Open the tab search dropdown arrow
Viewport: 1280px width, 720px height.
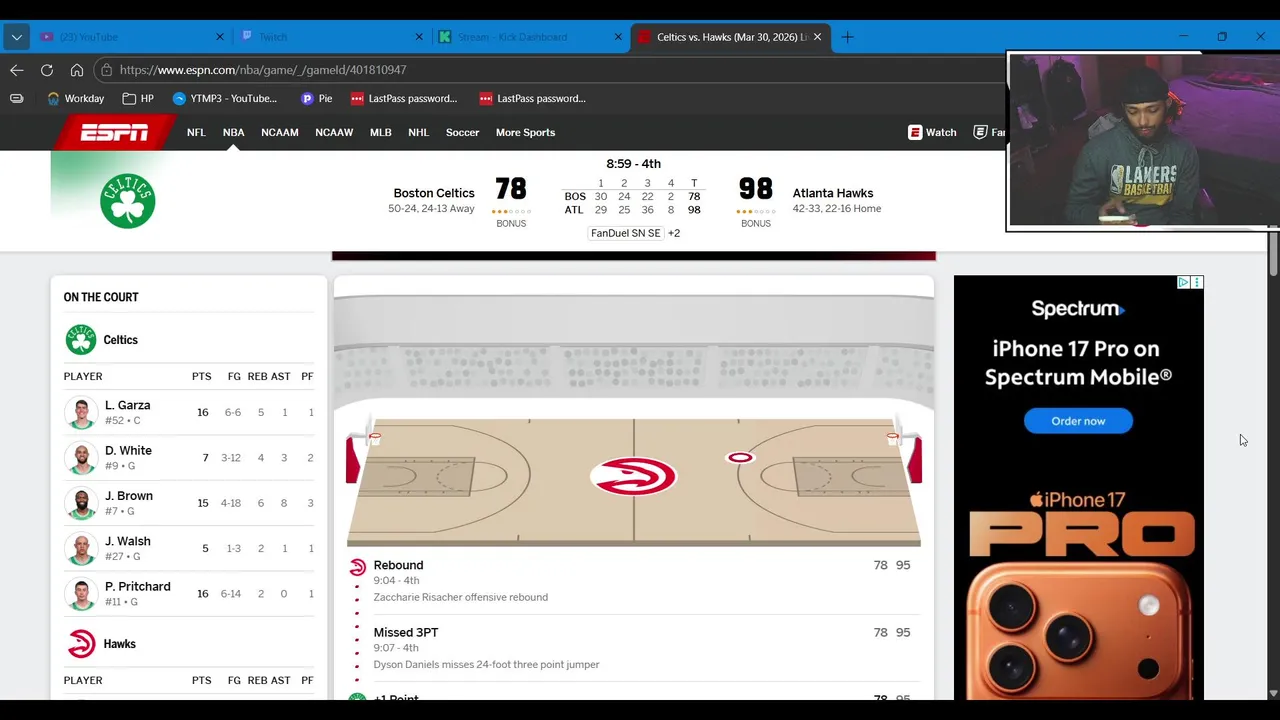16,37
